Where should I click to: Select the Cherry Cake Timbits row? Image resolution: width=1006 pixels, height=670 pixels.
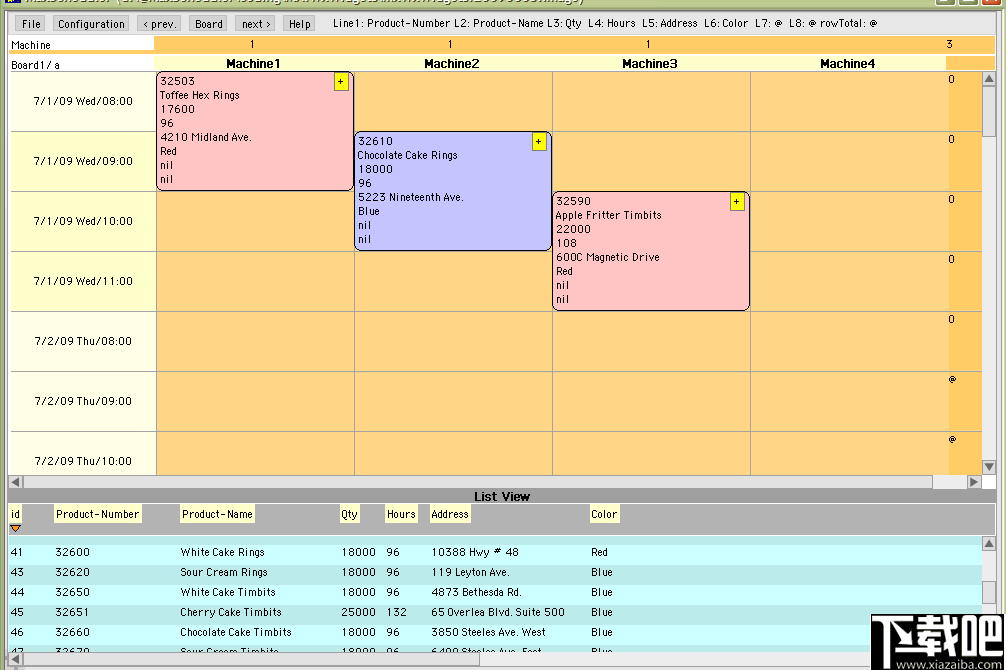(x=250, y=612)
